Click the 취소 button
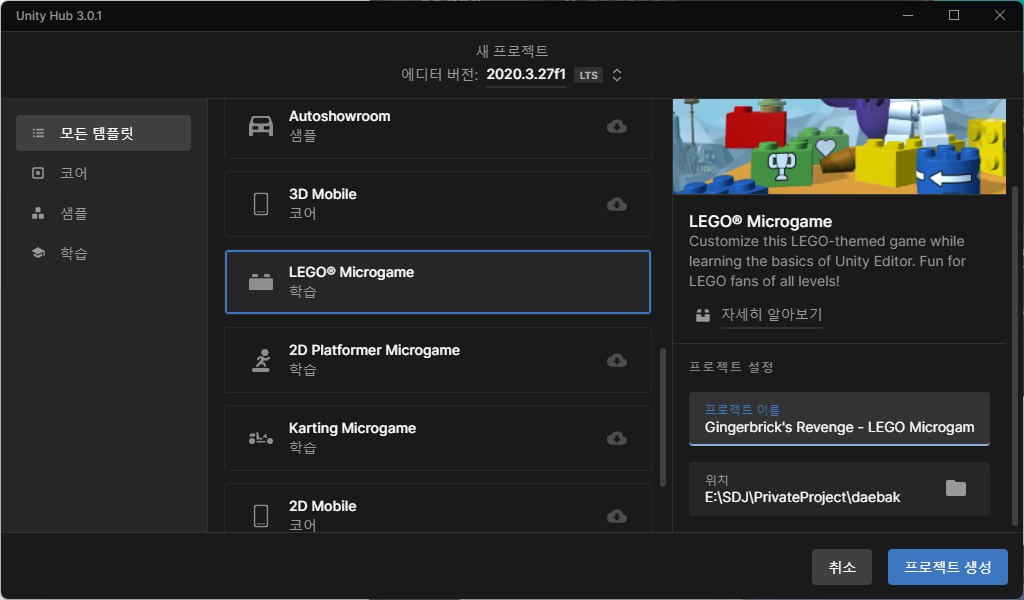The width and height of the screenshot is (1024, 600). [x=842, y=567]
